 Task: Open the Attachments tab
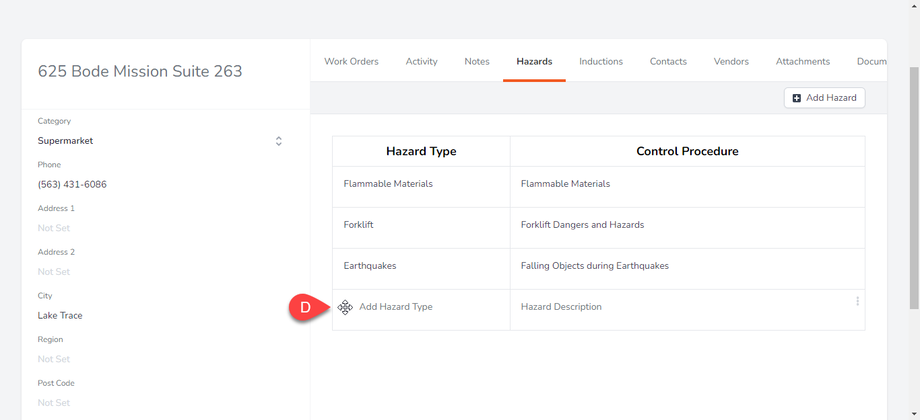802,62
